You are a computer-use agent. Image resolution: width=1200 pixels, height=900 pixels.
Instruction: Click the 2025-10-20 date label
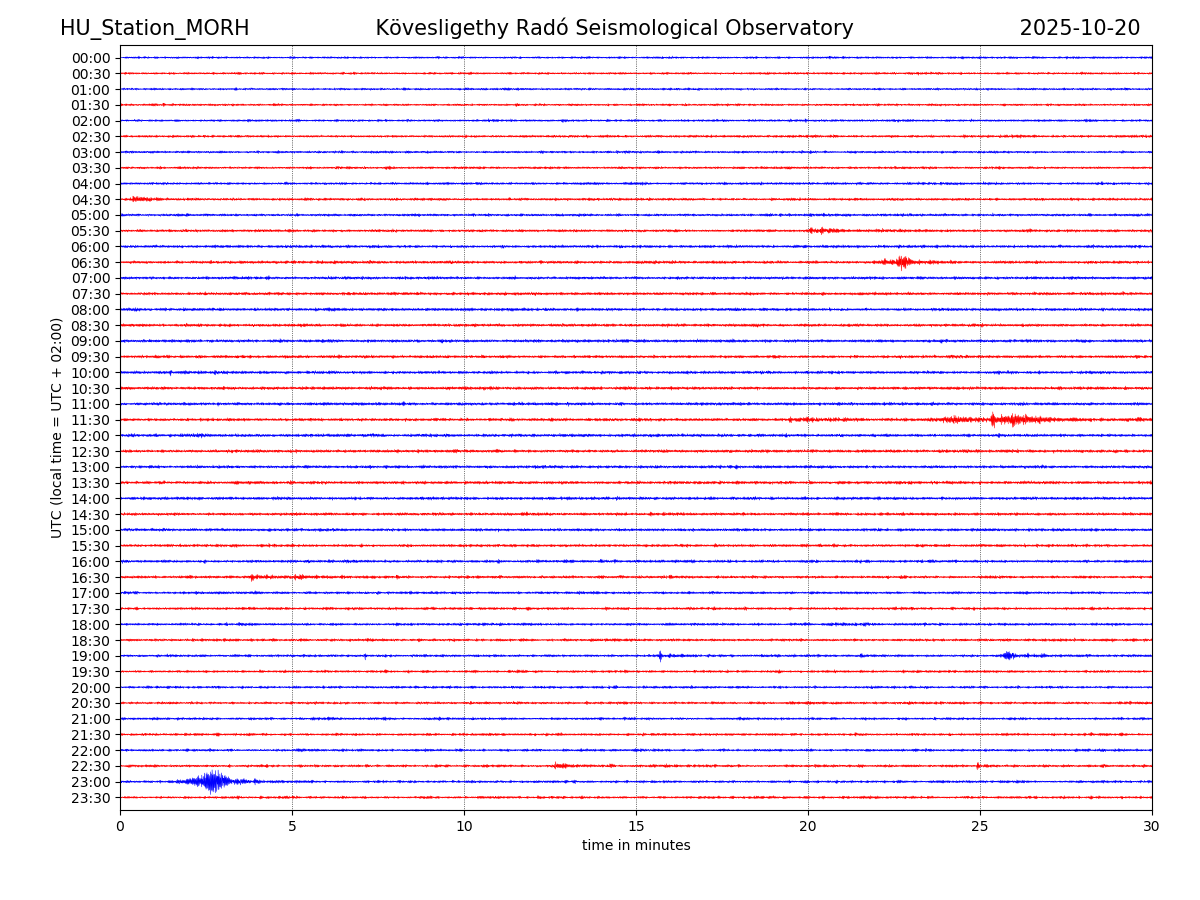1079,28
